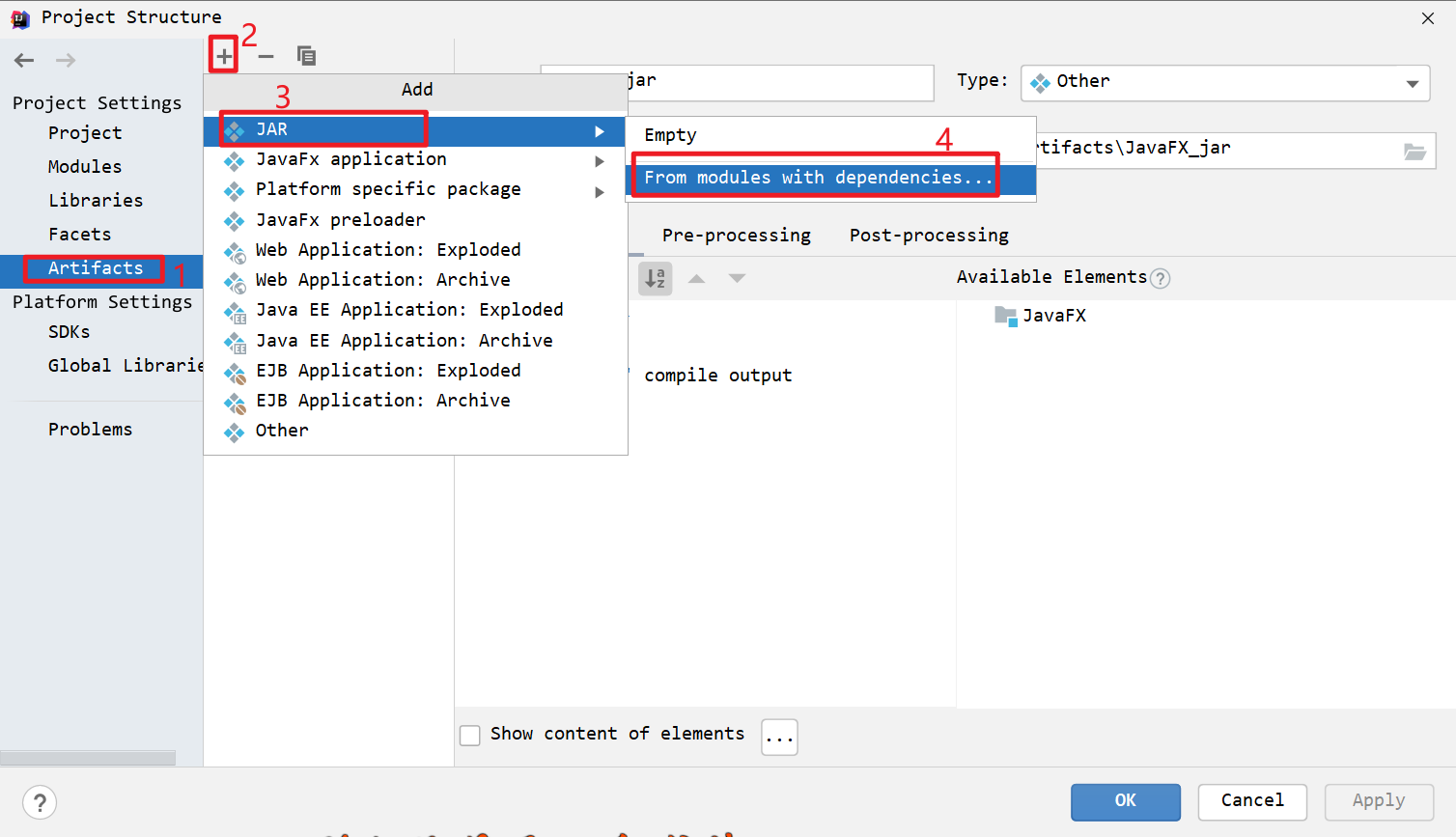Click the Cancel button

point(1252,802)
